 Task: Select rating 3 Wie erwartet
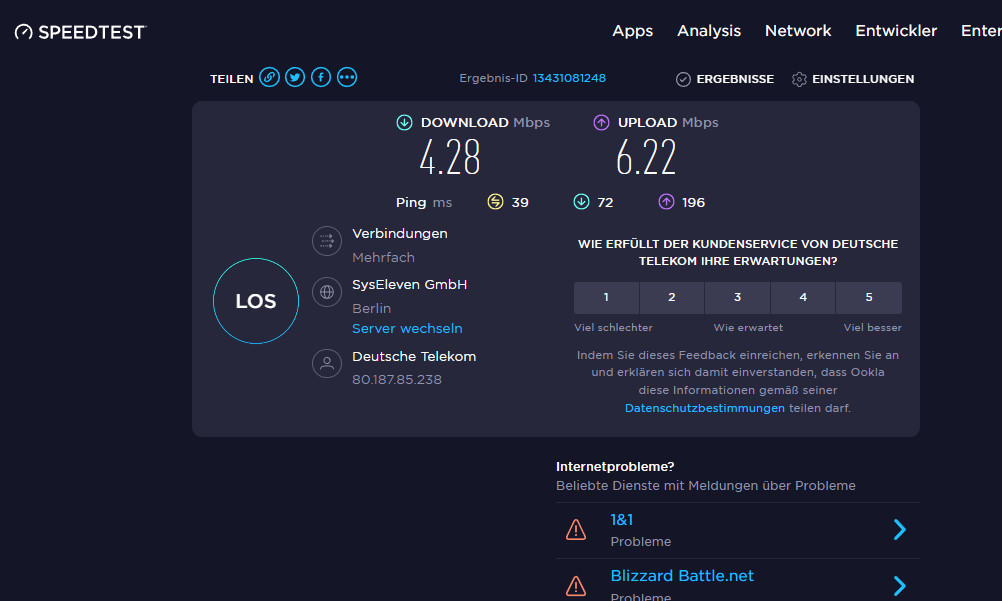pos(737,298)
